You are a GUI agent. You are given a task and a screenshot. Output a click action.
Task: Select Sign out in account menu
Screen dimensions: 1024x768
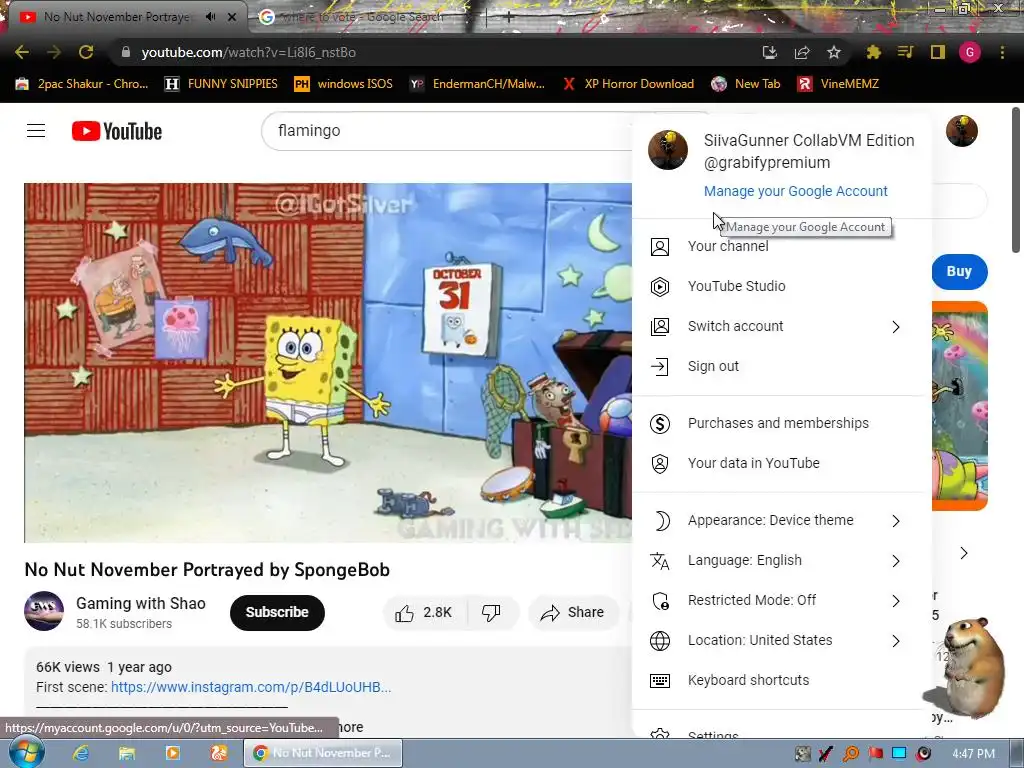click(782, 366)
